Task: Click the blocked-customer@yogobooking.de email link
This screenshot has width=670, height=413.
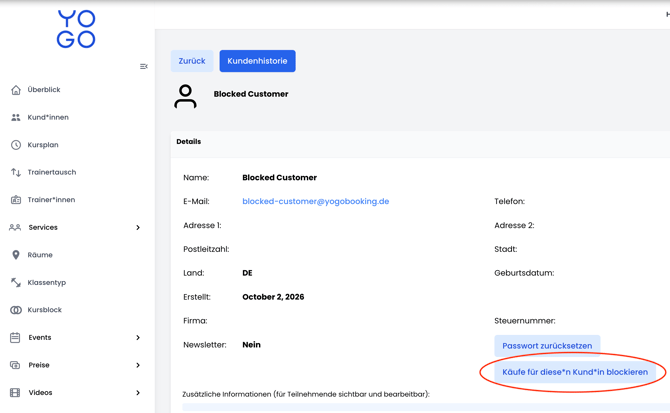Action: (315, 201)
